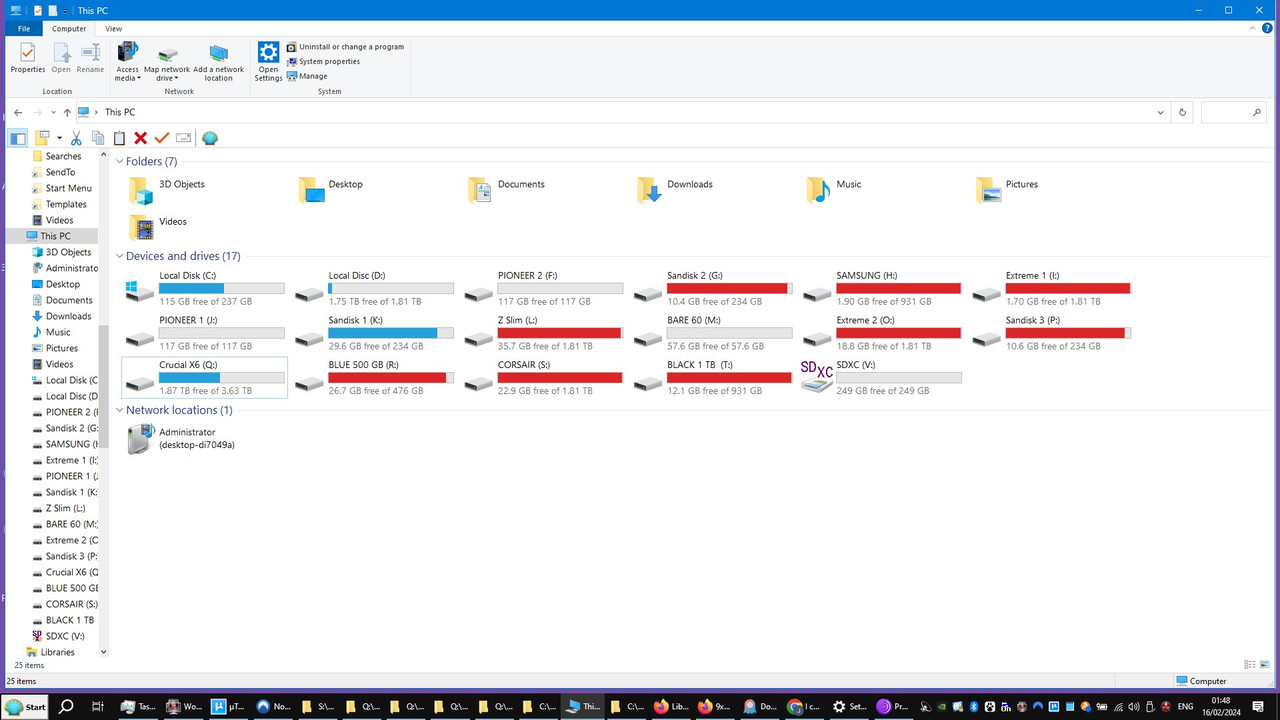Select the Local Disk (C:) drive icon
The image size is (1280, 720).
pos(140,292)
